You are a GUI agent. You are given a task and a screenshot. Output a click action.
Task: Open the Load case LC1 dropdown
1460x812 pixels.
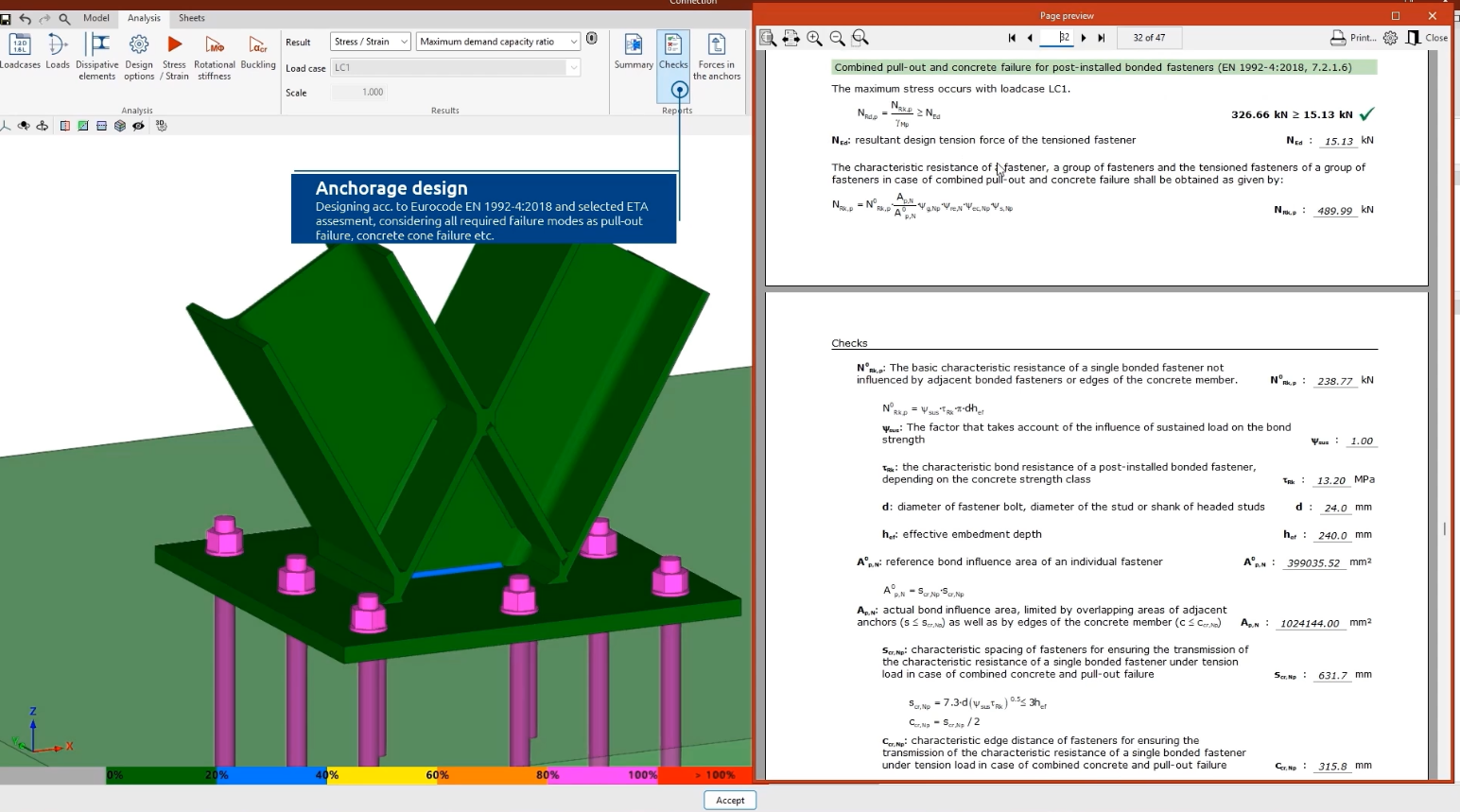tap(456, 67)
